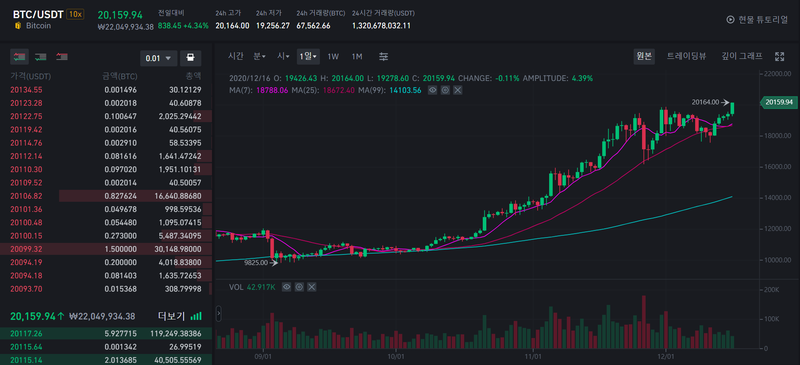Open the 분 minute interval dropdown
Screen dimensions: 800x365
260,57
